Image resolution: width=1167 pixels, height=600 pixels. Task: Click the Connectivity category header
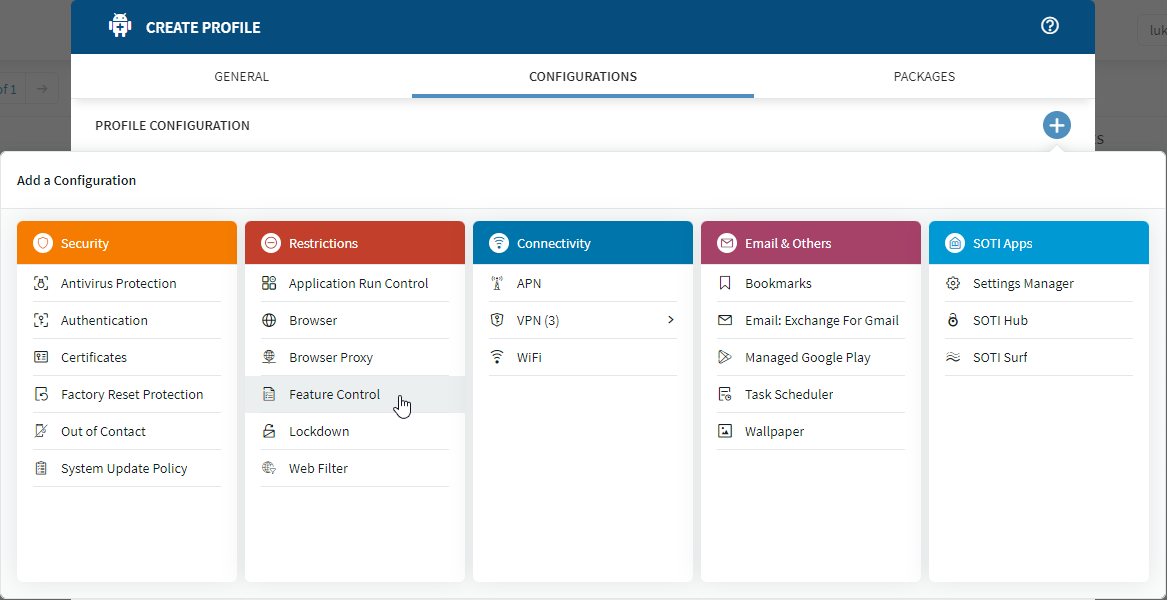click(583, 243)
